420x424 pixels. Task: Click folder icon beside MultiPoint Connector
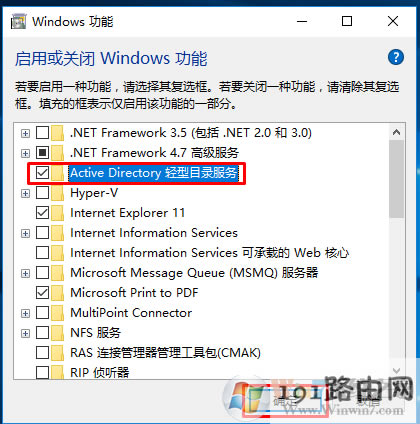[58, 313]
